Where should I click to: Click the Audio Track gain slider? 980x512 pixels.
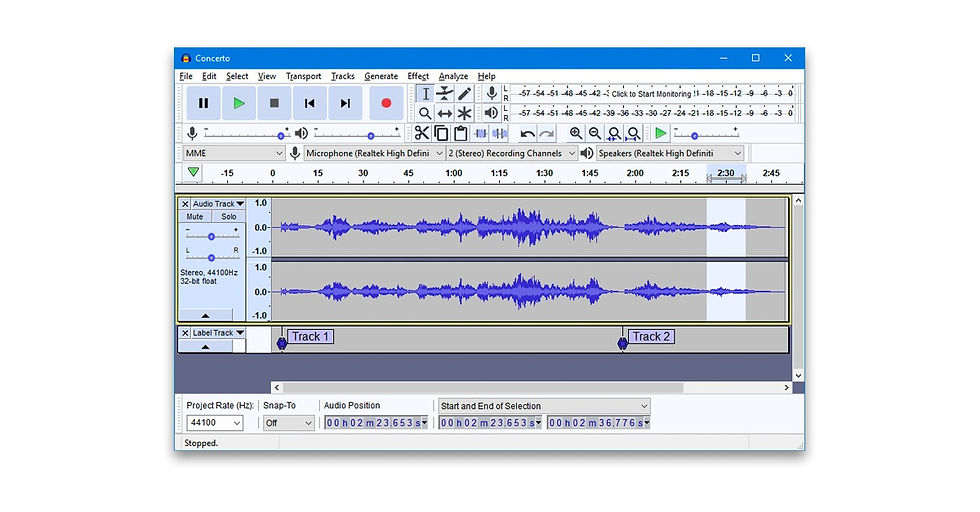pyautogui.click(x=211, y=236)
